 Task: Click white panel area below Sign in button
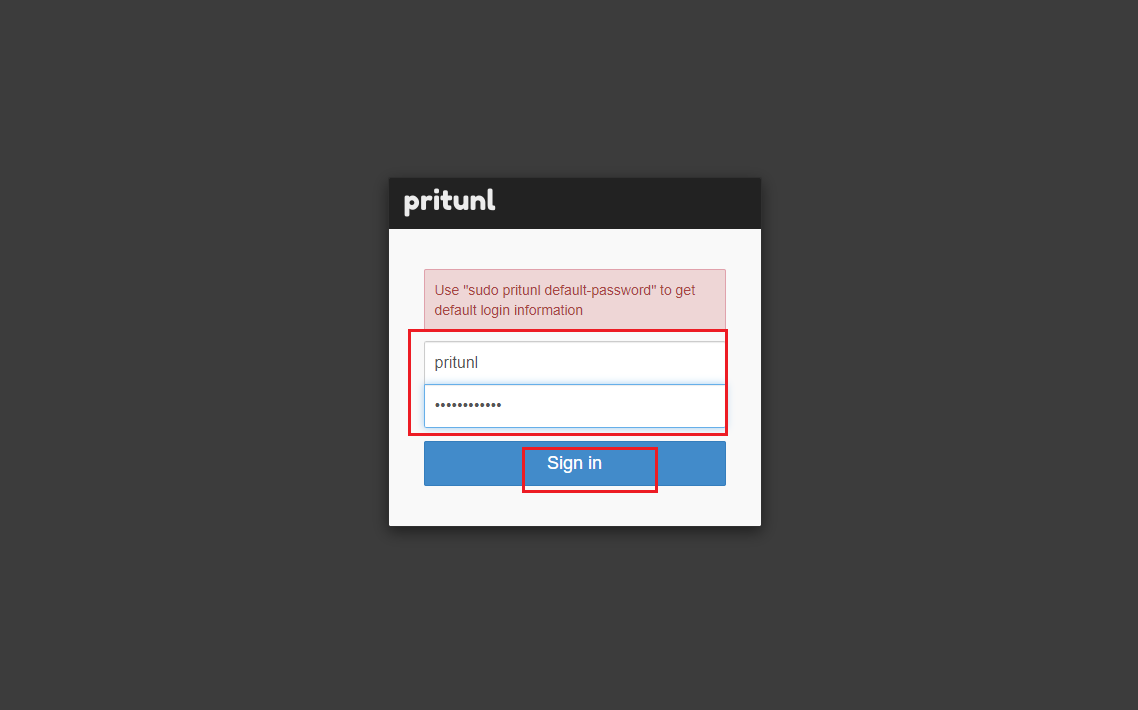click(x=574, y=506)
